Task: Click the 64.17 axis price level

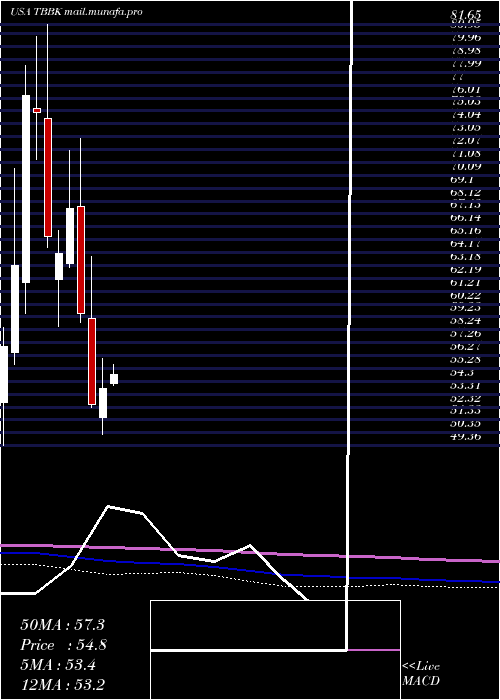Action: pyautogui.click(x=466, y=244)
